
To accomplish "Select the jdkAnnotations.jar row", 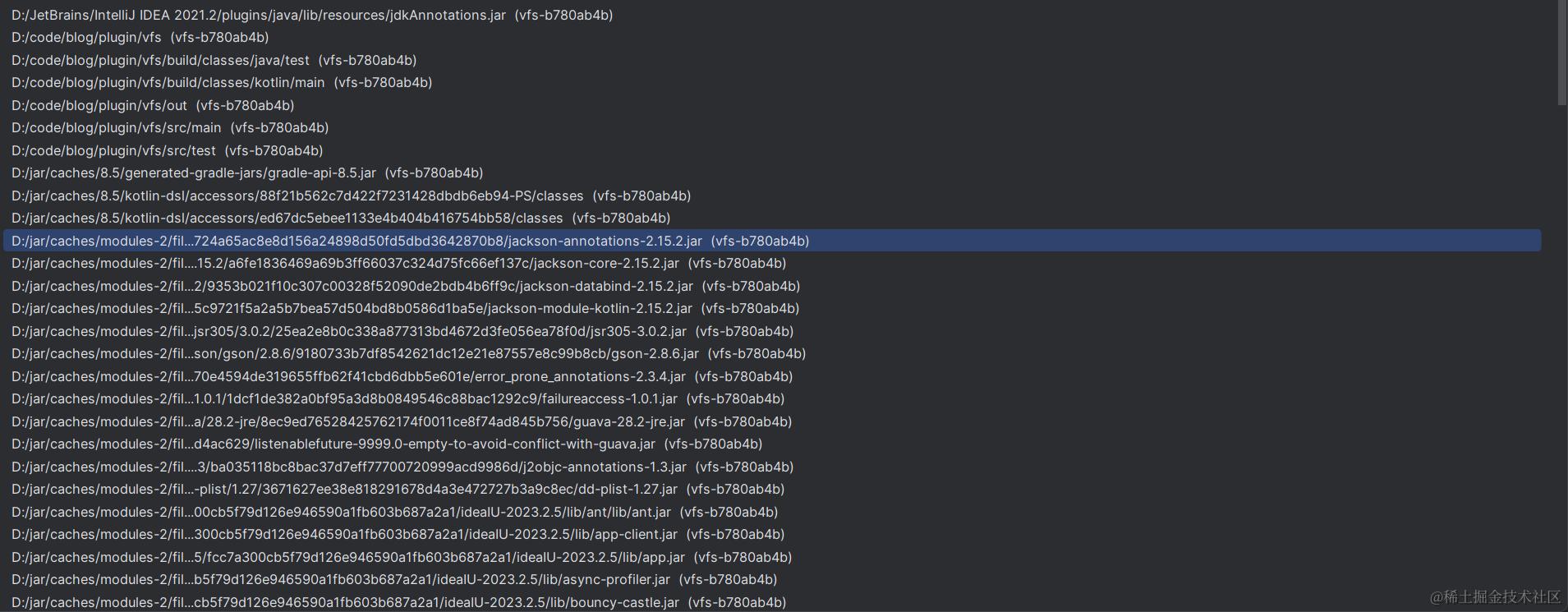I will pos(772,15).
